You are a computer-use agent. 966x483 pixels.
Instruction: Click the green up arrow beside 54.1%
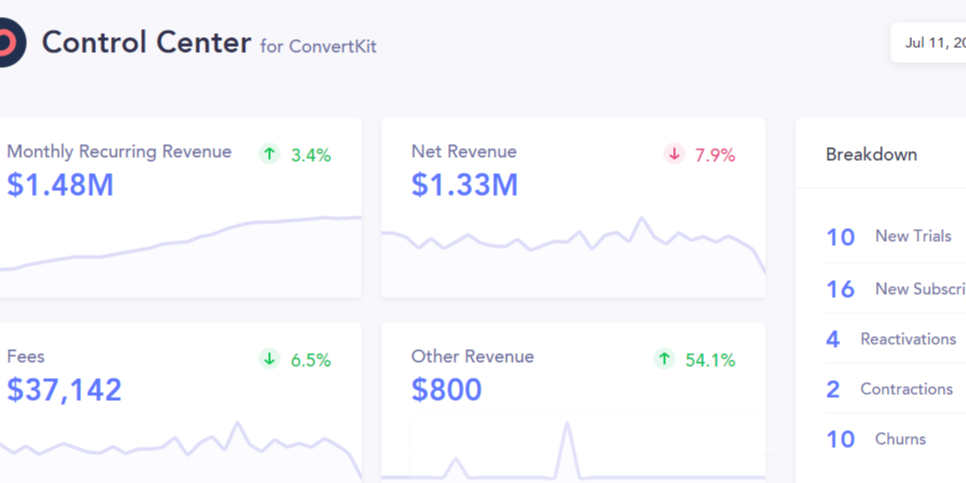[x=664, y=359]
